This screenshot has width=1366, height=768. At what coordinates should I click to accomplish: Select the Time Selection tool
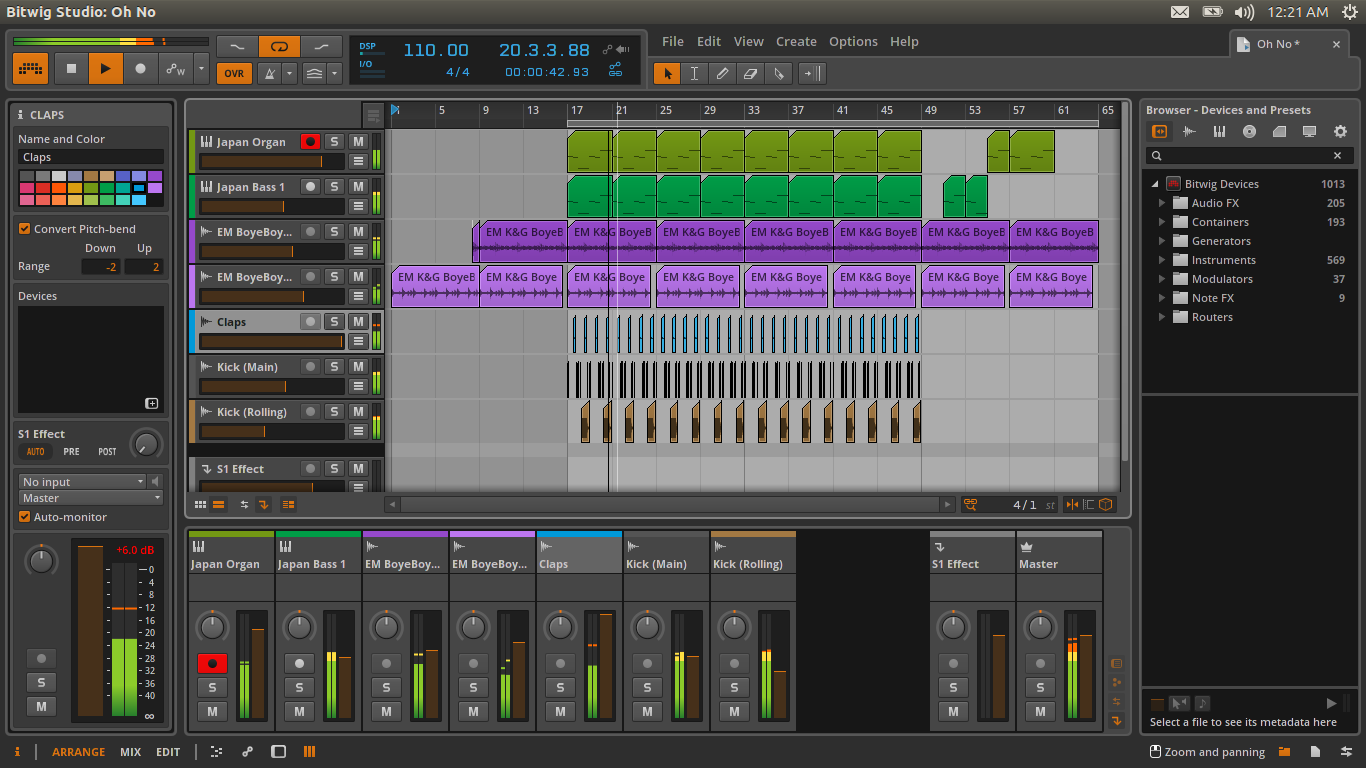[x=694, y=73]
